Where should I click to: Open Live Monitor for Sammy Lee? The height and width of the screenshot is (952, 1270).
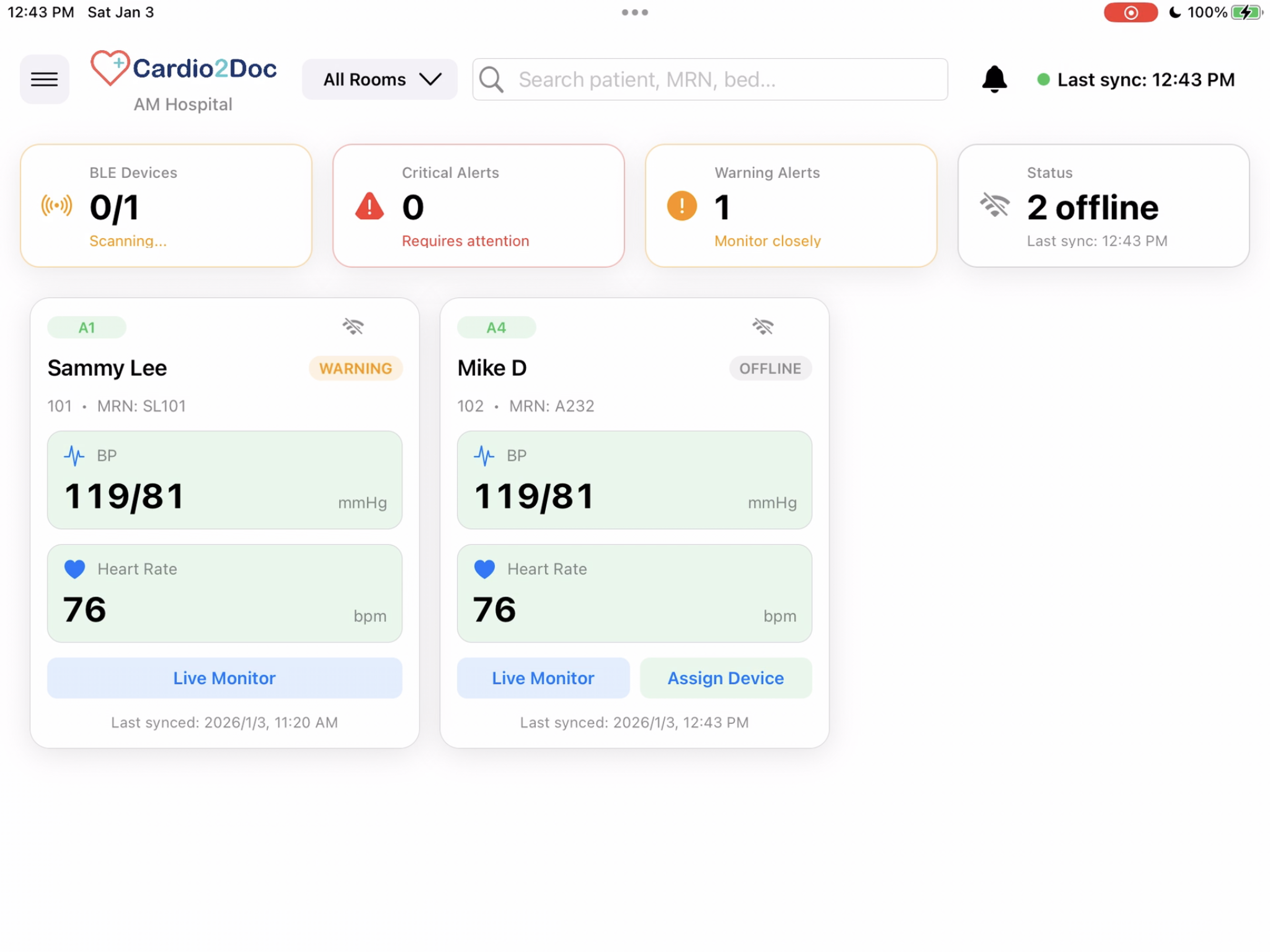[224, 677]
